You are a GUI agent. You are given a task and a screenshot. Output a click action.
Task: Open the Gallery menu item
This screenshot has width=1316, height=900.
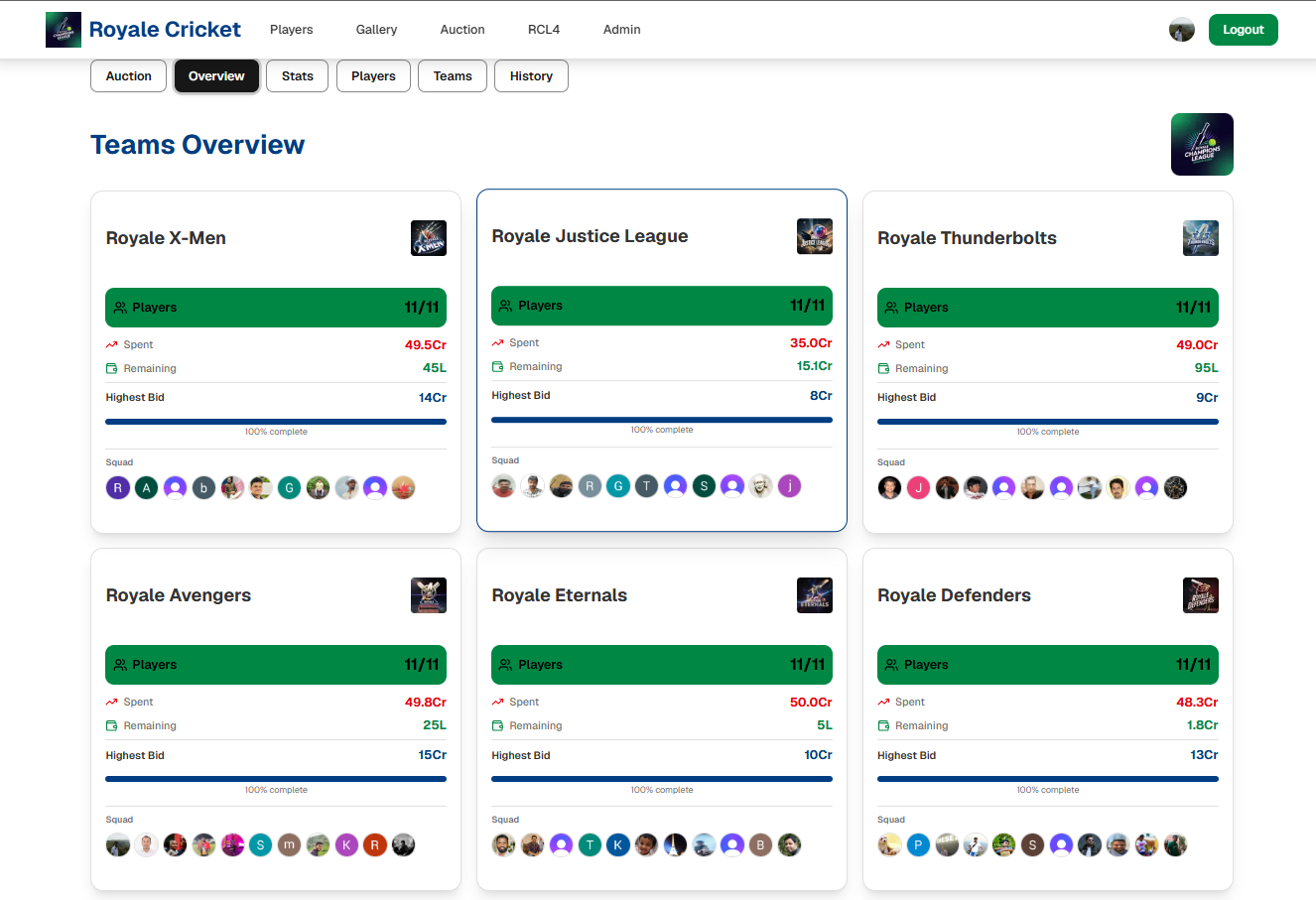(376, 30)
